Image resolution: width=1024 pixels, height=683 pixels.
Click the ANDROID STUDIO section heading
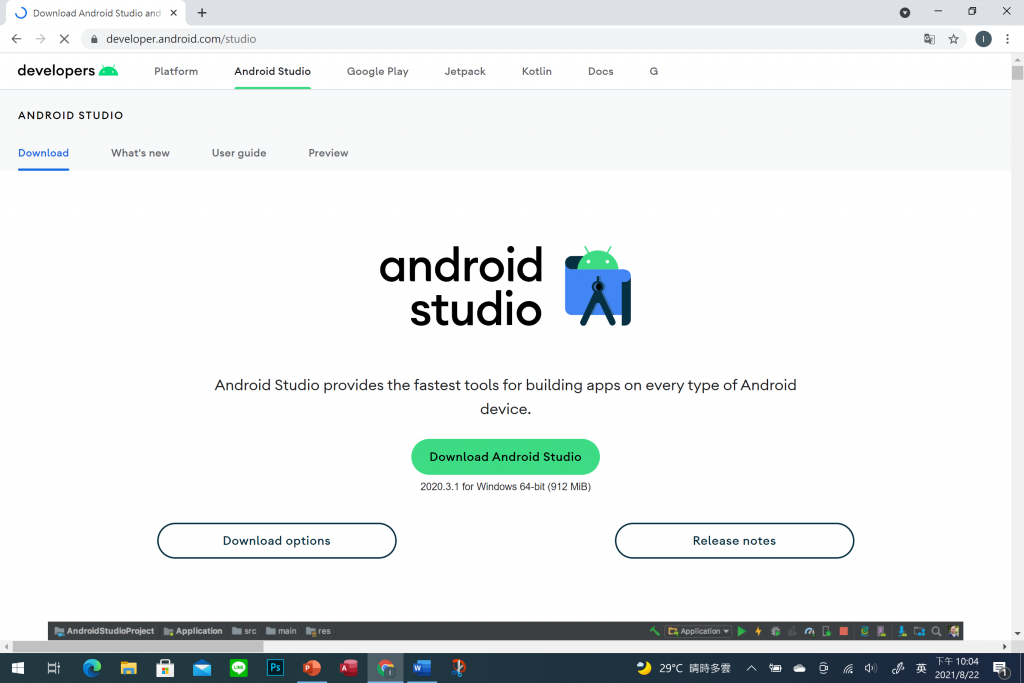(x=71, y=116)
